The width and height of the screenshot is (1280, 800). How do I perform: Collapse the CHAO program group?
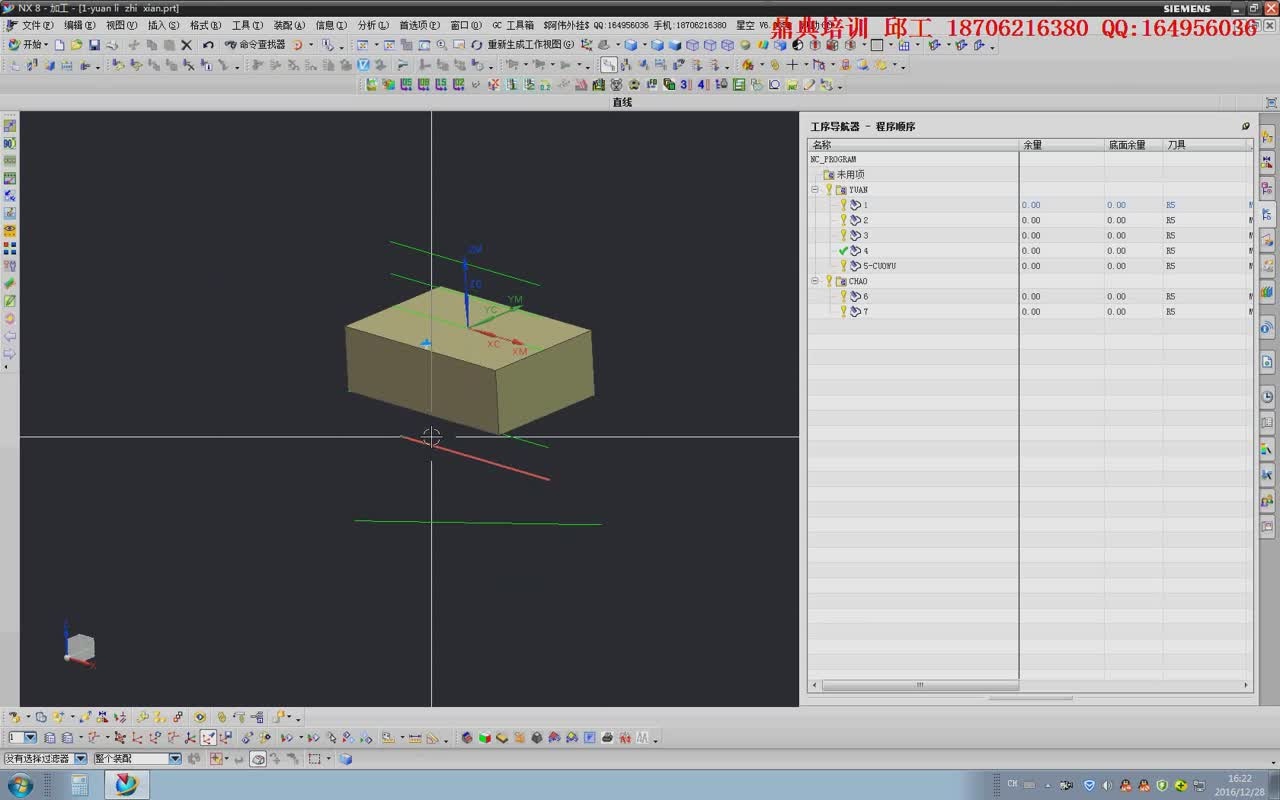tap(815, 281)
